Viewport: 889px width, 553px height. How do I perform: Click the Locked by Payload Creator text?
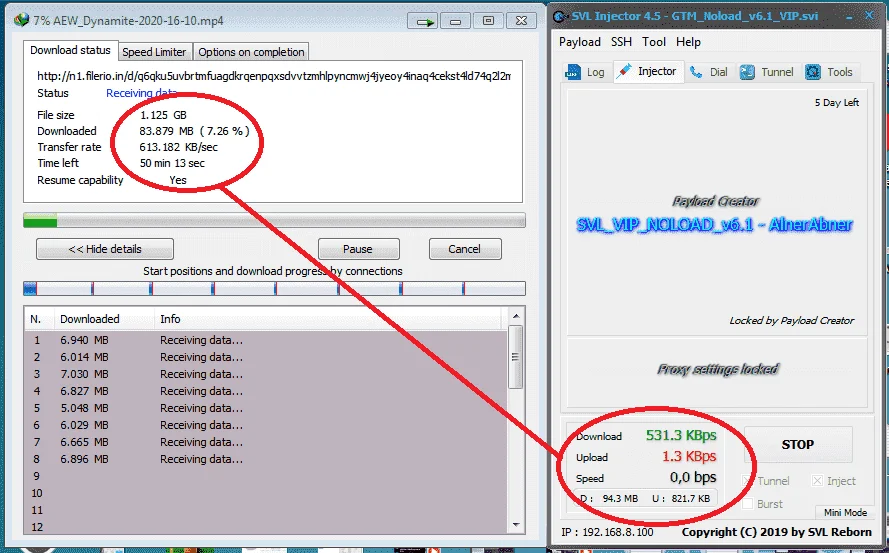(x=791, y=321)
